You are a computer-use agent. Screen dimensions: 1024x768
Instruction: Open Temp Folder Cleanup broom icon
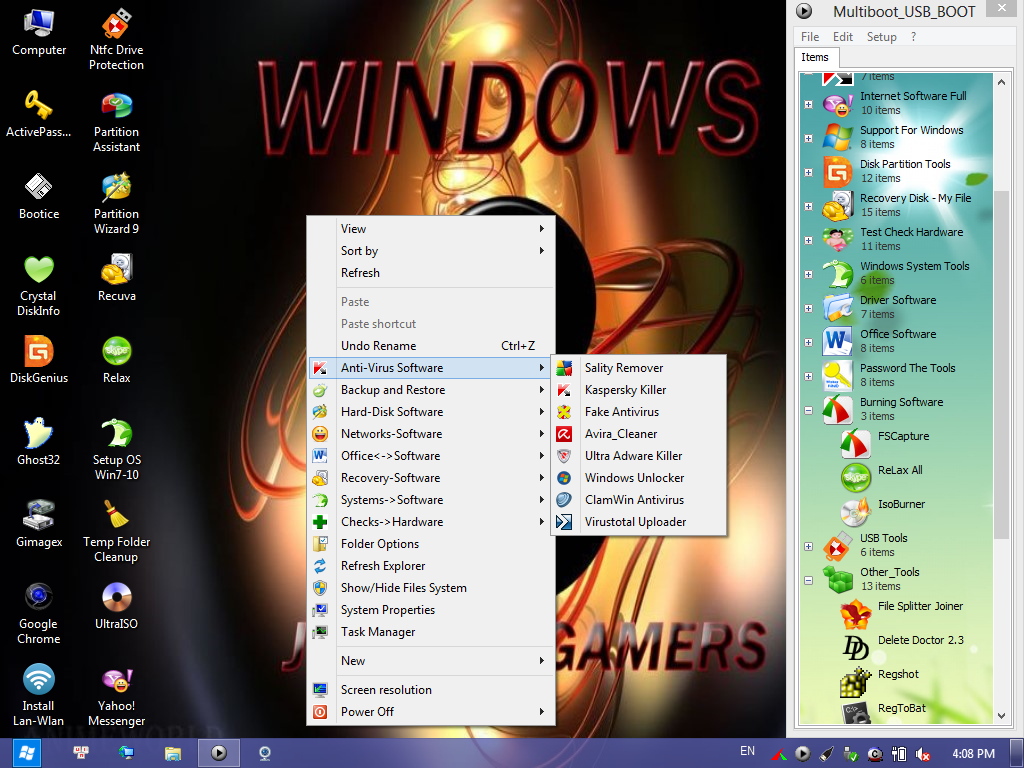click(x=116, y=532)
